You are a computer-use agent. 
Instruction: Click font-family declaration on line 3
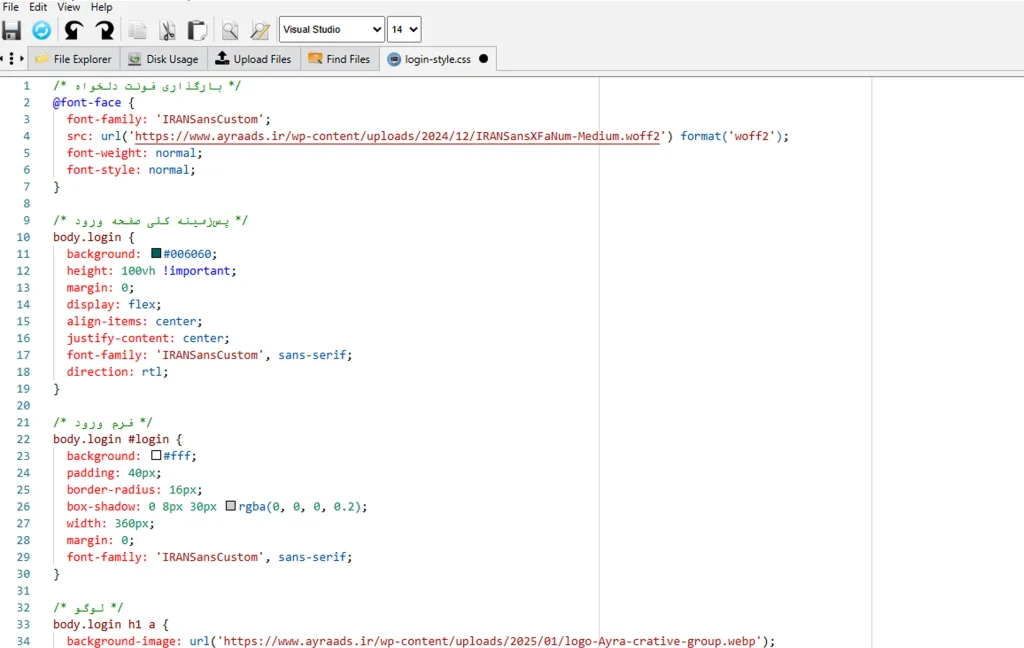[x=168, y=119]
